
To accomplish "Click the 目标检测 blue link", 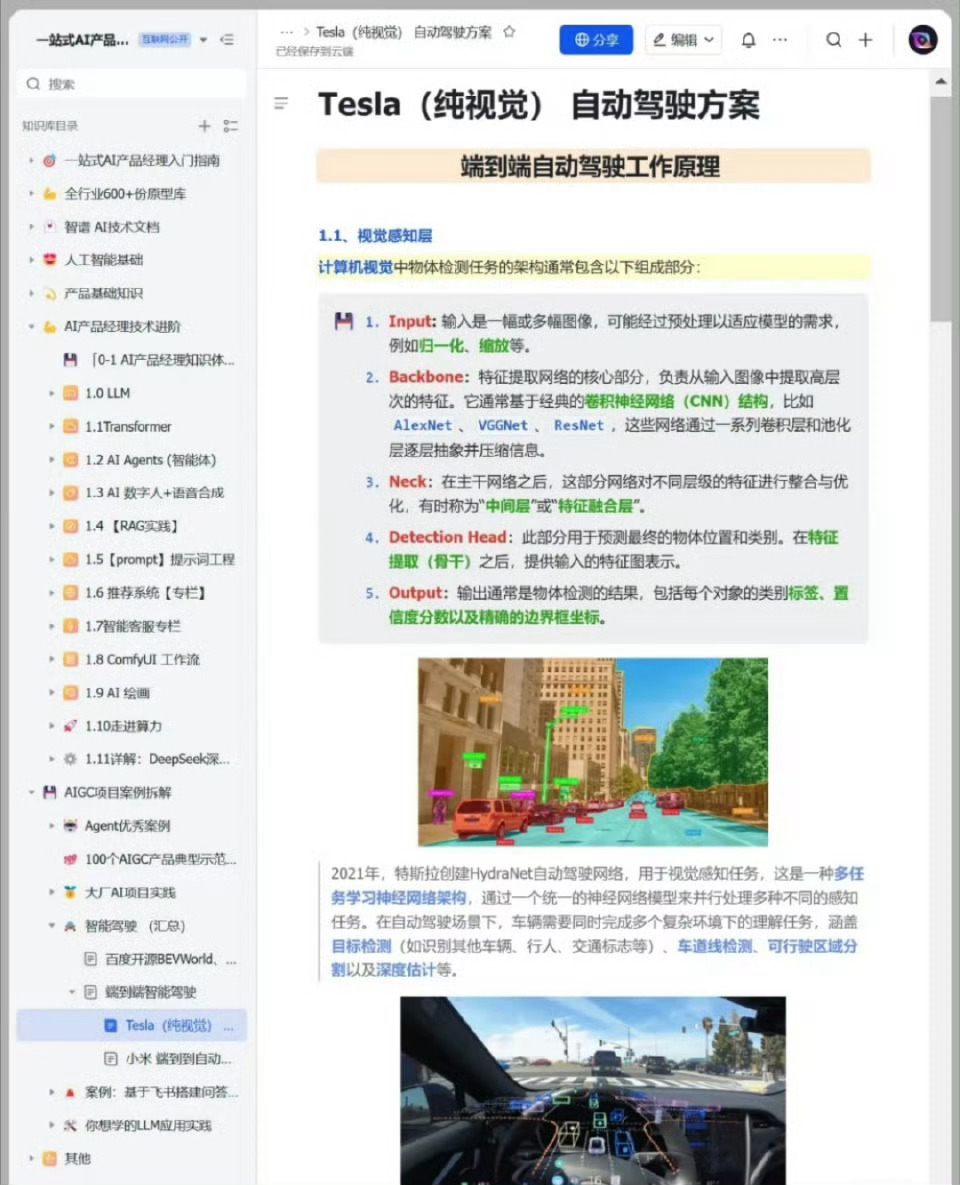I will point(361,946).
